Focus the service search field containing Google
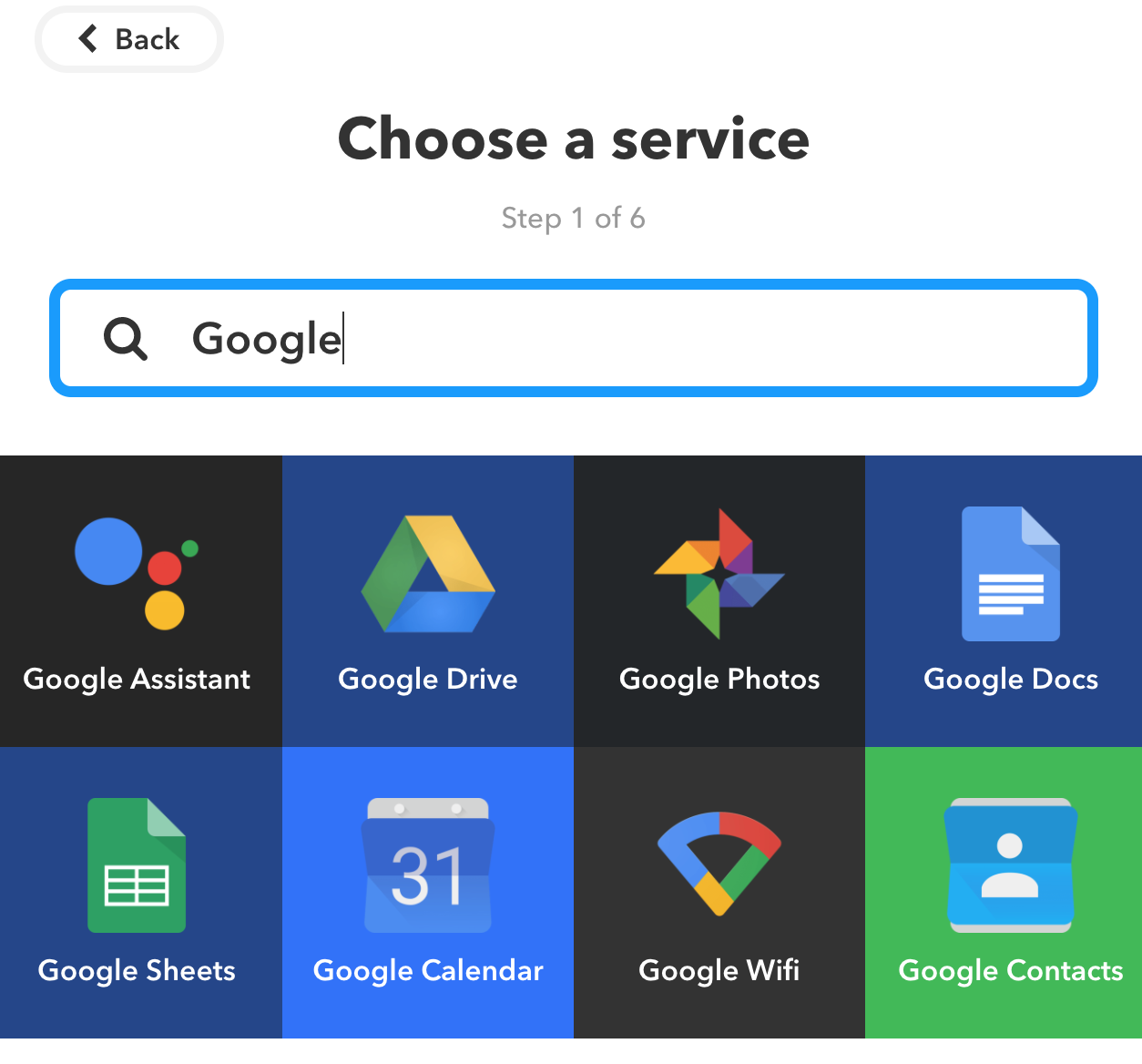 tap(574, 338)
